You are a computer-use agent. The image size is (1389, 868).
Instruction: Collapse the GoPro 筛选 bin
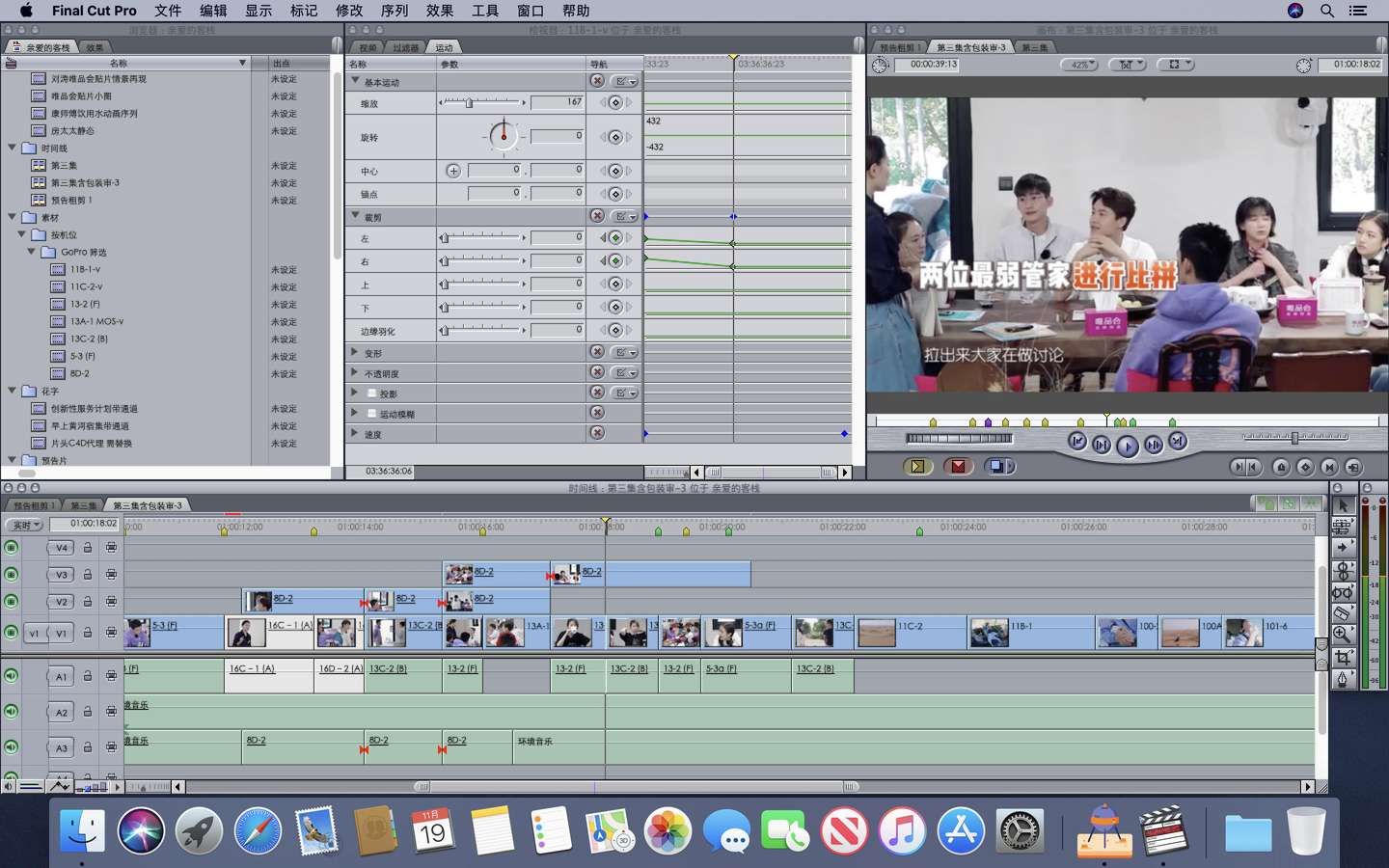(x=31, y=252)
